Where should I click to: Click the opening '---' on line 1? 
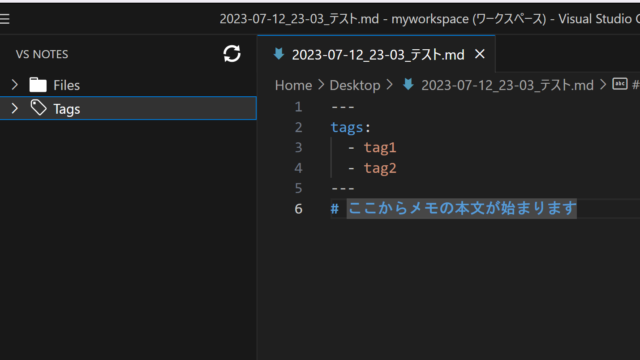click(343, 107)
